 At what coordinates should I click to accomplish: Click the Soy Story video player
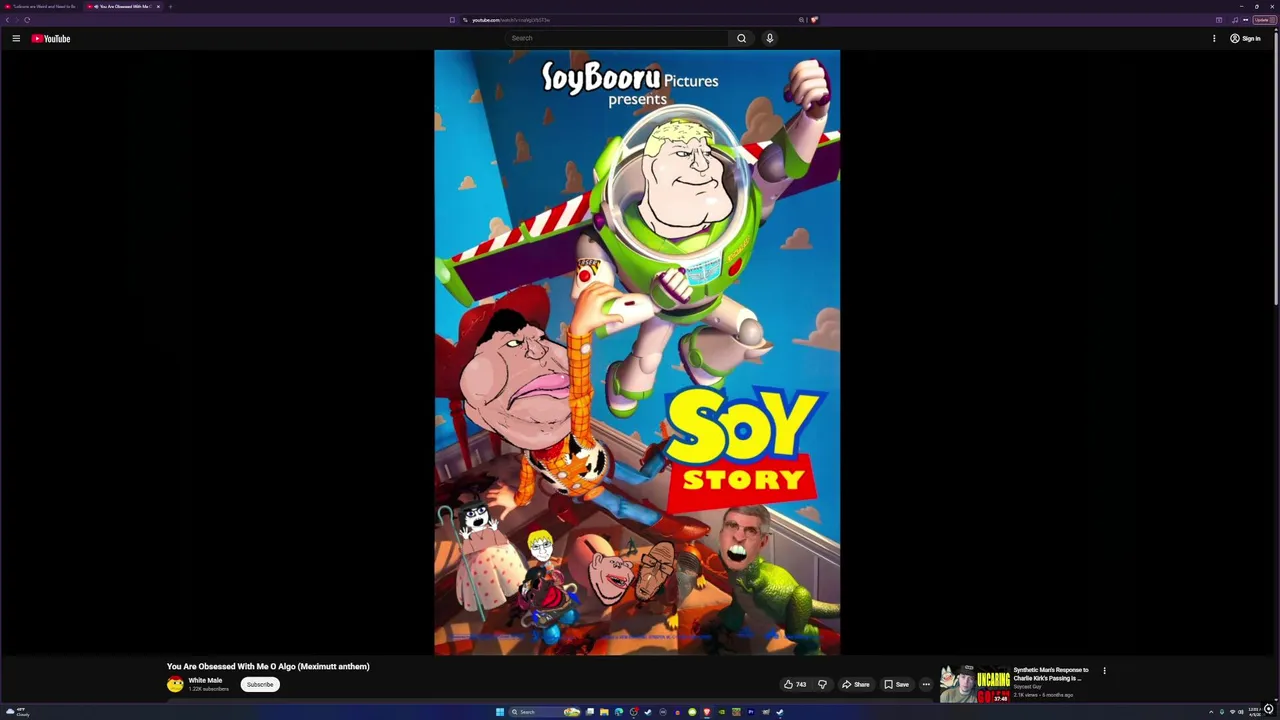(x=637, y=352)
